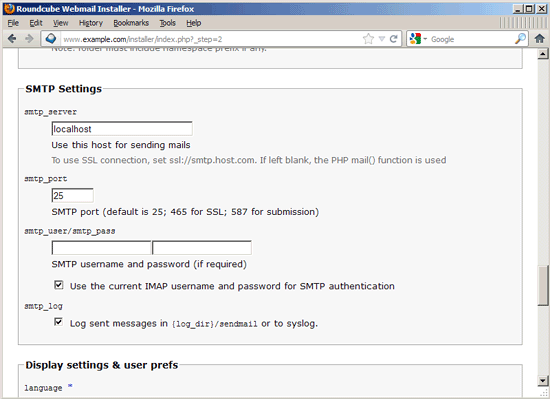550x399 pixels.
Task: Open the History menu
Action: click(90, 23)
